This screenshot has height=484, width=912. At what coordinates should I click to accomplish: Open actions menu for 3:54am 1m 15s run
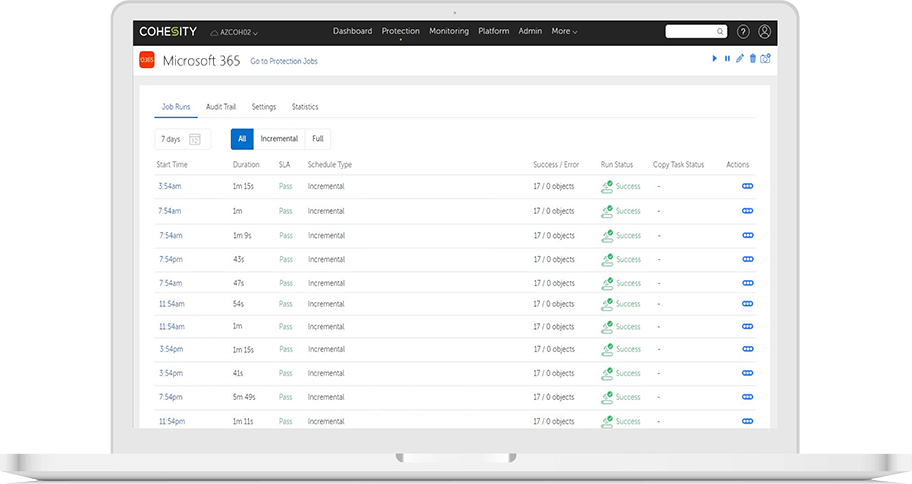coord(747,186)
